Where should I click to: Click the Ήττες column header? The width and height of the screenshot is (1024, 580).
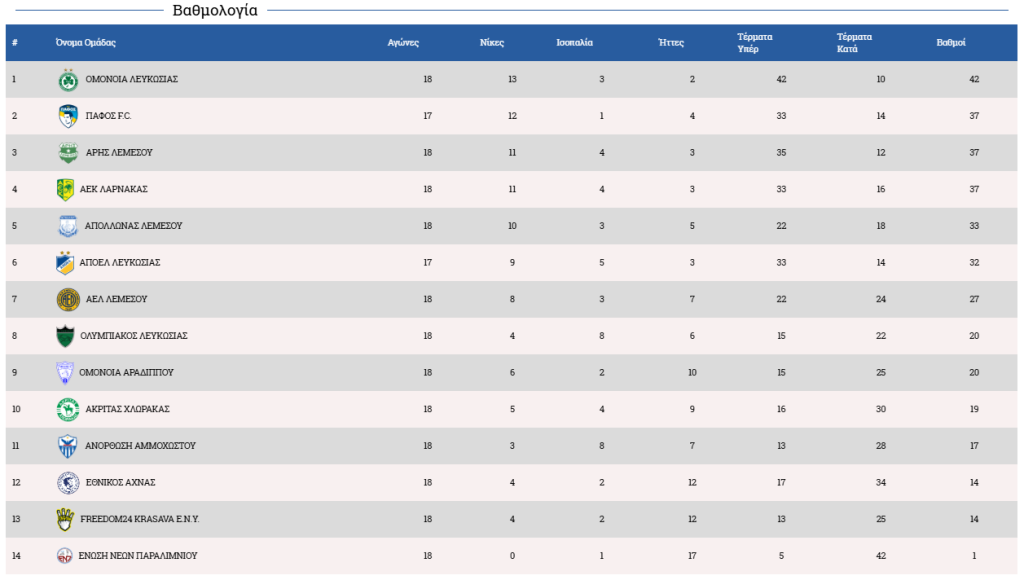coord(671,43)
